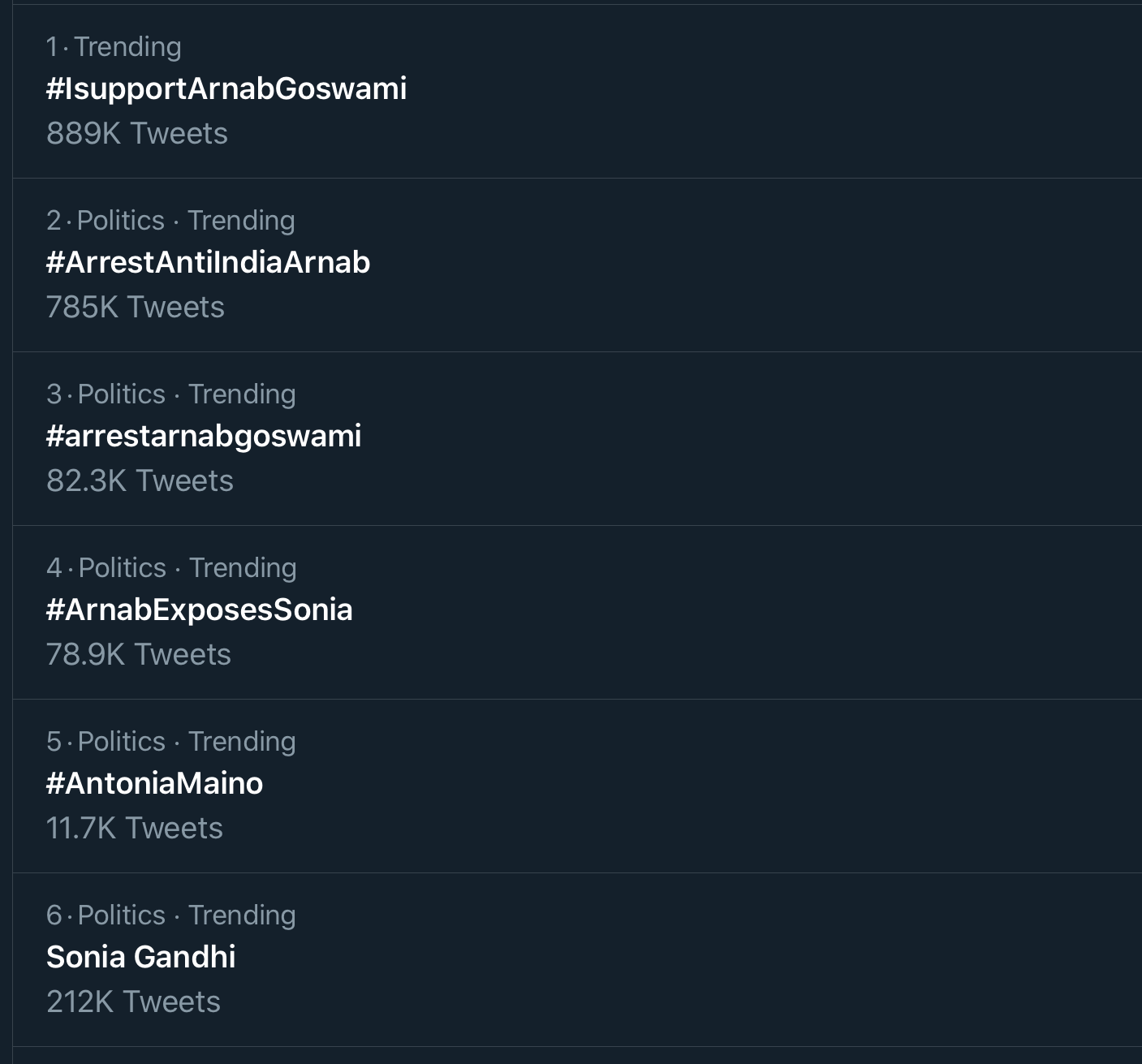Click the 82.3K Tweets count
This screenshot has height=1064, width=1142.
pyautogui.click(x=140, y=481)
